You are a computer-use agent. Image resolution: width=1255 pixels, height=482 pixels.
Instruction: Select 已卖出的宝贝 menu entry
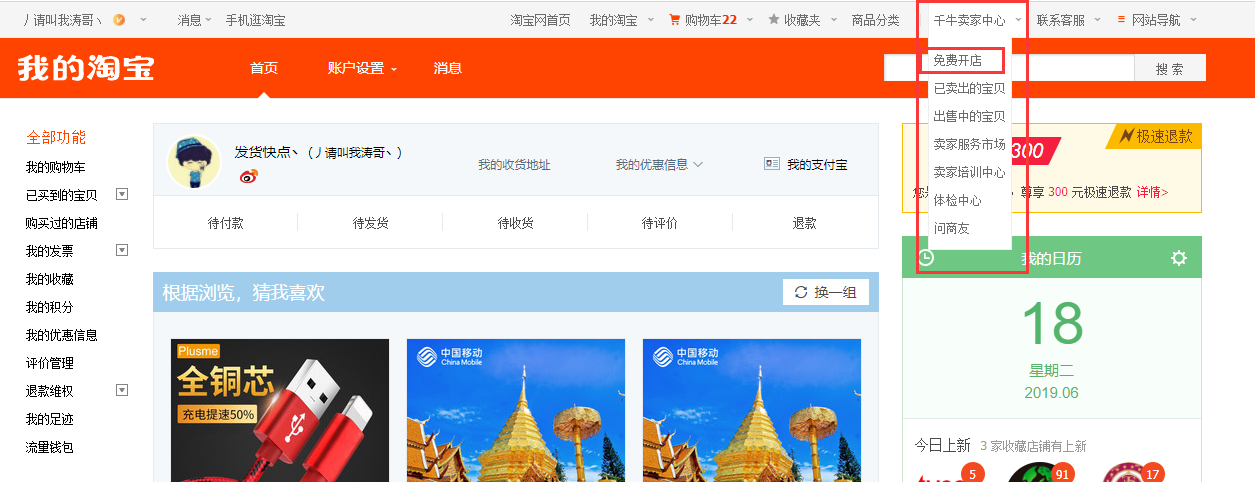[x=969, y=88]
